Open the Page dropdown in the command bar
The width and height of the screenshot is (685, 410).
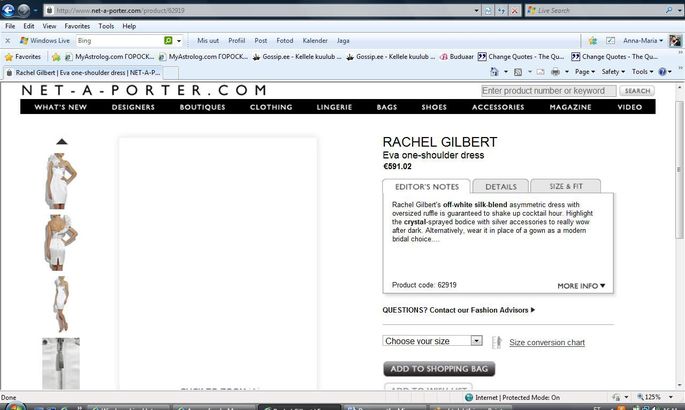pyautogui.click(x=585, y=72)
